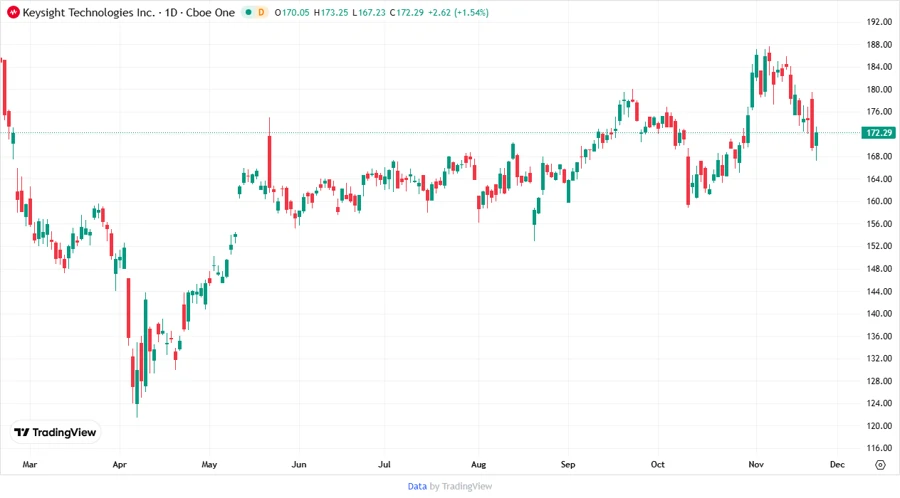This screenshot has width=900, height=498.
Task: Click the Cboe One exchange label
Action: pos(210,12)
